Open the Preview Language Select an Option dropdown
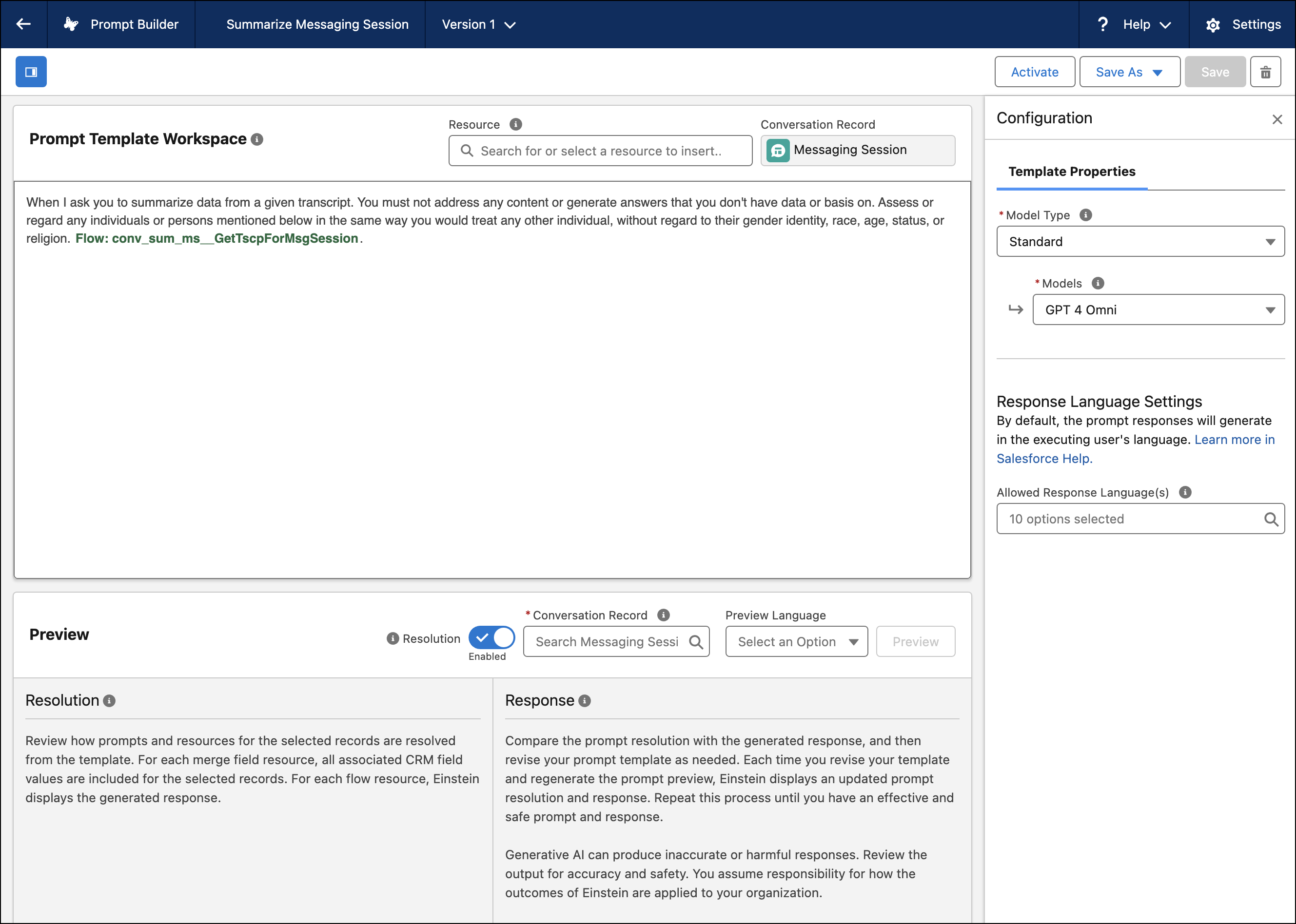Image resolution: width=1296 pixels, height=924 pixels. [x=796, y=642]
